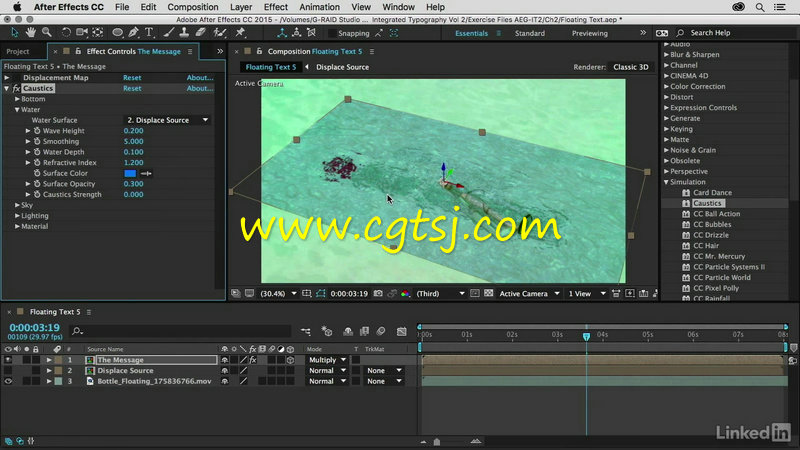Toggle visibility of Displace Source layer
The height and width of the screenshot is (450, 800).
8,370
